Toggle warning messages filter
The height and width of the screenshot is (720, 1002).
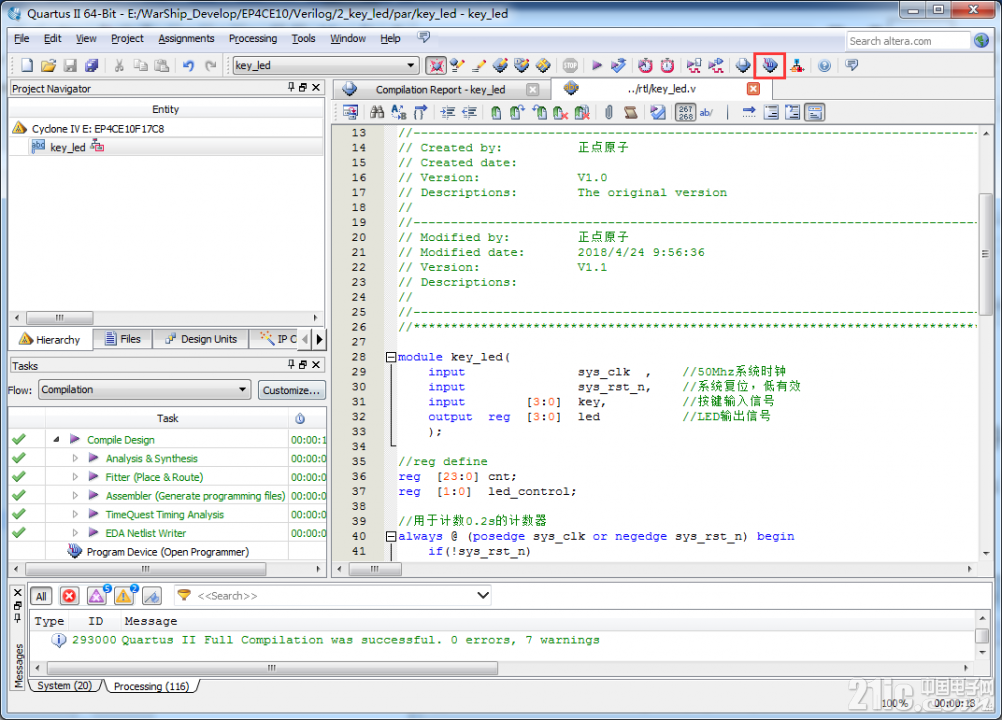point(124,596)
